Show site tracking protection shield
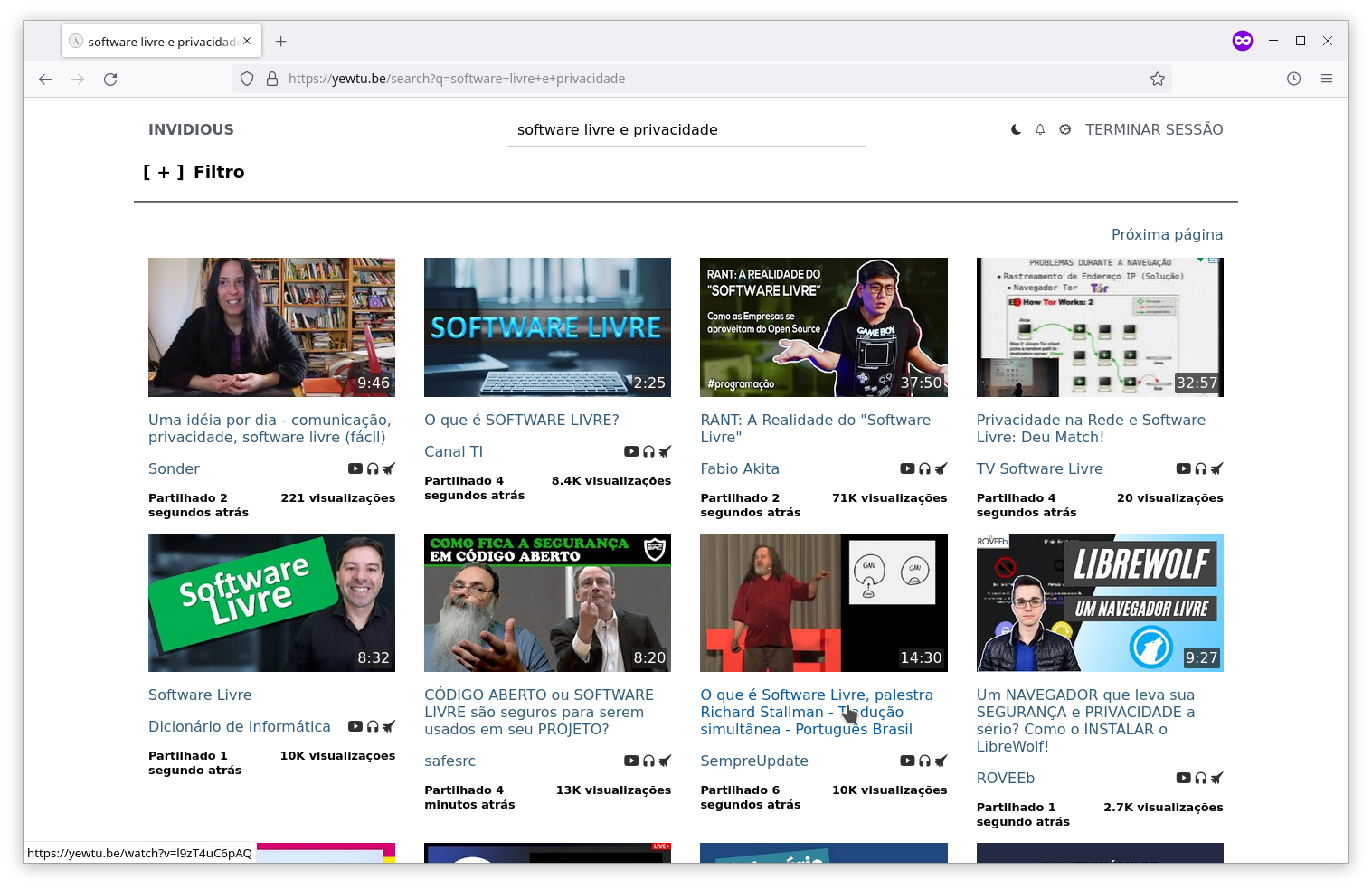 pos(247,79)
